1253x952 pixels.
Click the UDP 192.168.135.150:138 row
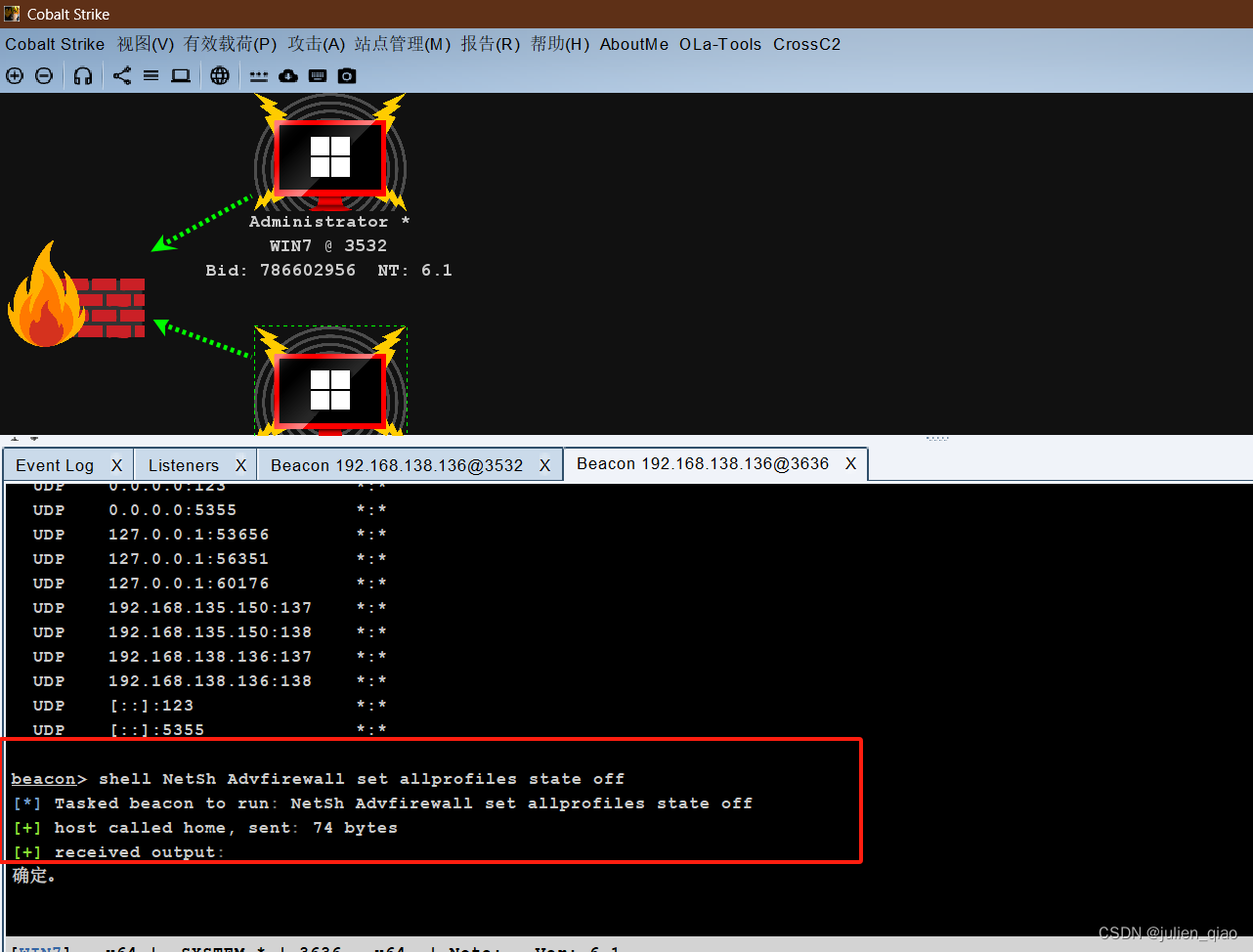coord(209,632)
